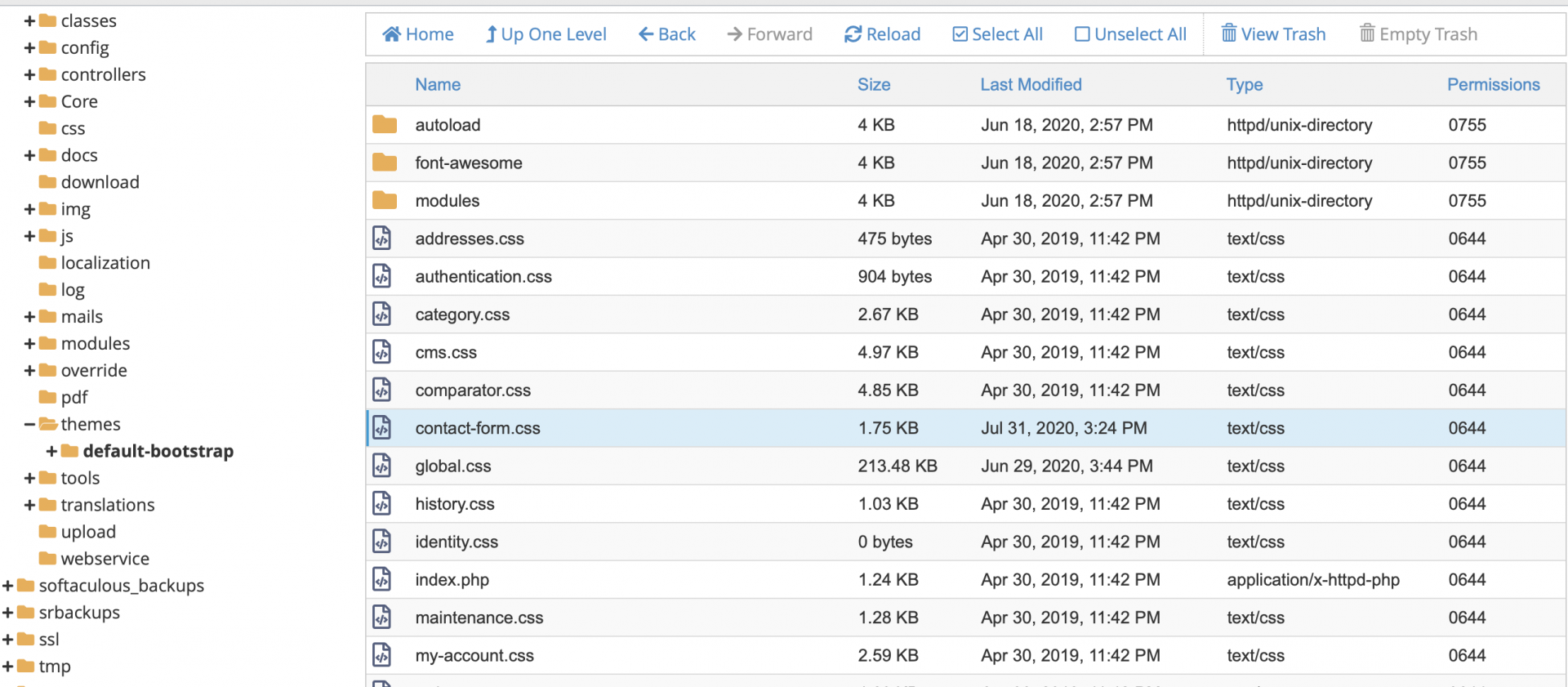The height and width of the screenshot is (687, 1568).
Task: Click Unselect All checkbox button
Action: 1130,33
